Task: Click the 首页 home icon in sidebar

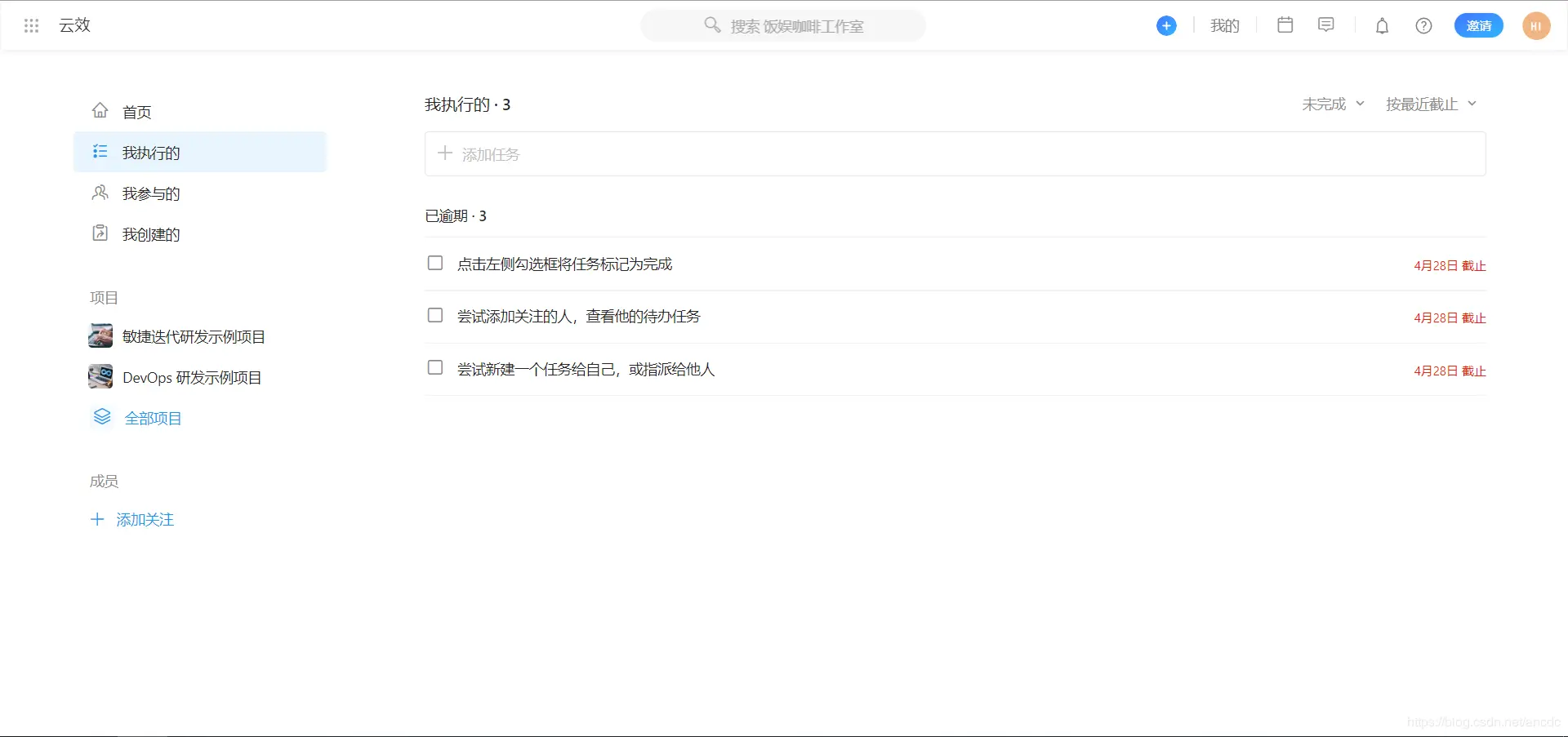Action: click(x=100, y=110)
